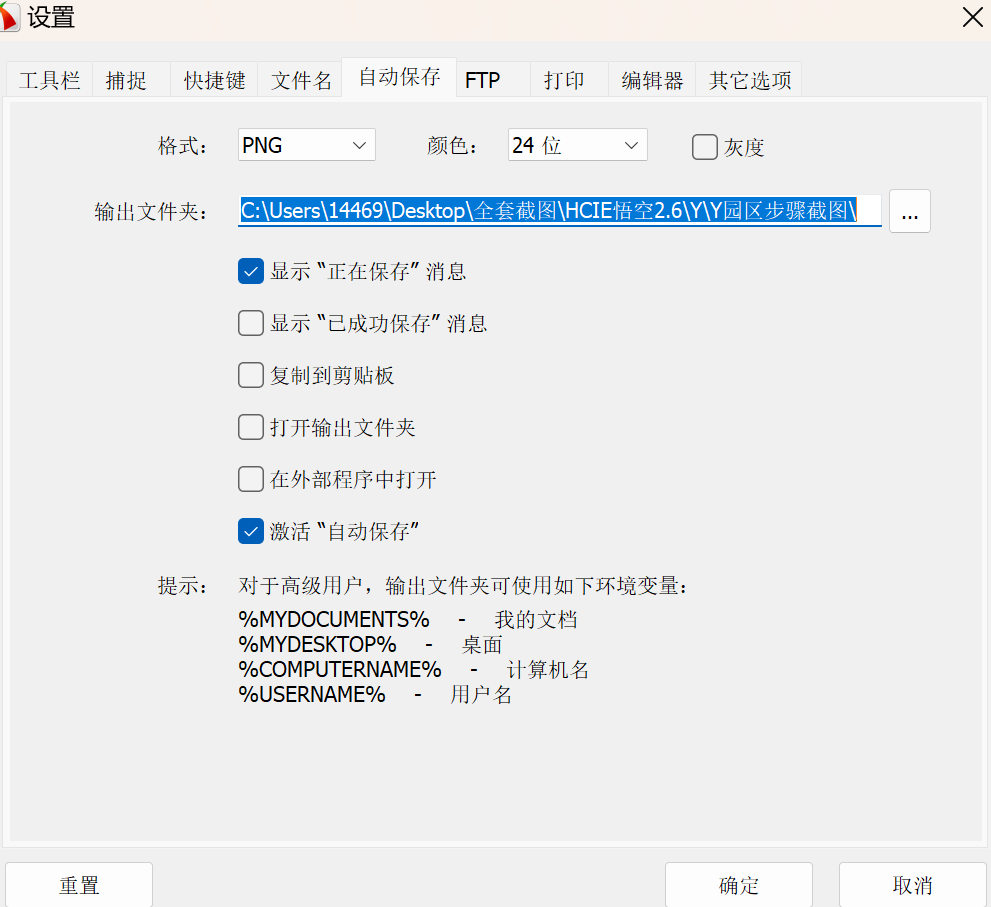Viewport: 991px width, 907px height.
Task: Click the 提示 label text
Action: tap(182, 586)
